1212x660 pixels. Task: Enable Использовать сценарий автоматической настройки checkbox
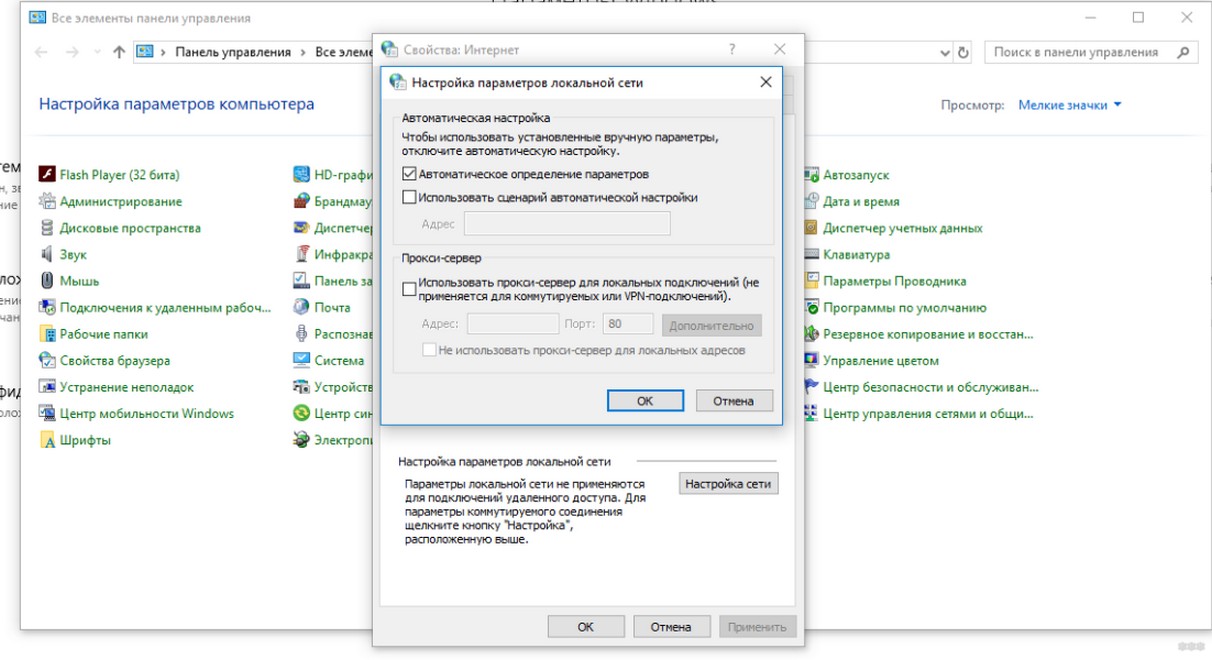[409, 198]
